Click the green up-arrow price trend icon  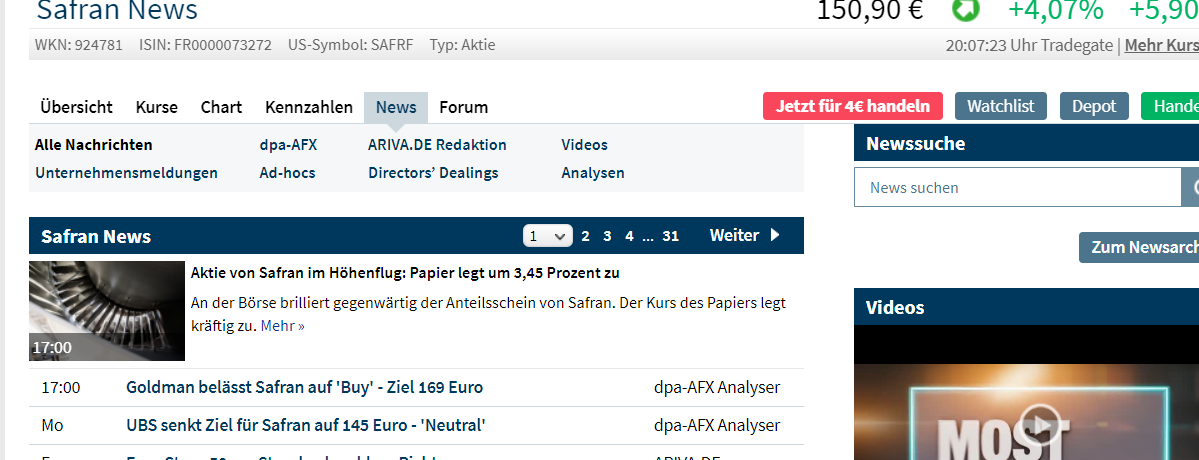tap(965, 10)
